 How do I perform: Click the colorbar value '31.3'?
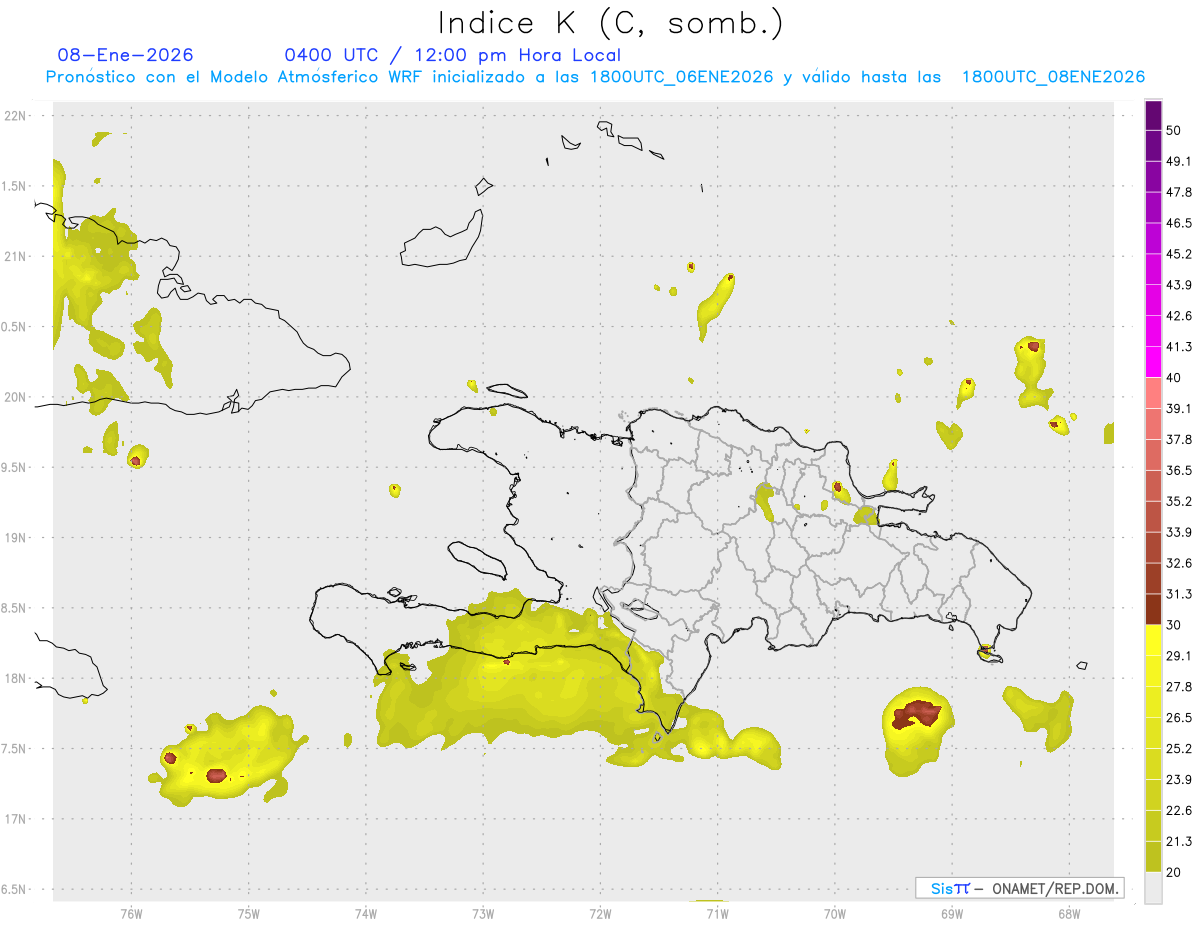(1179, 594)
